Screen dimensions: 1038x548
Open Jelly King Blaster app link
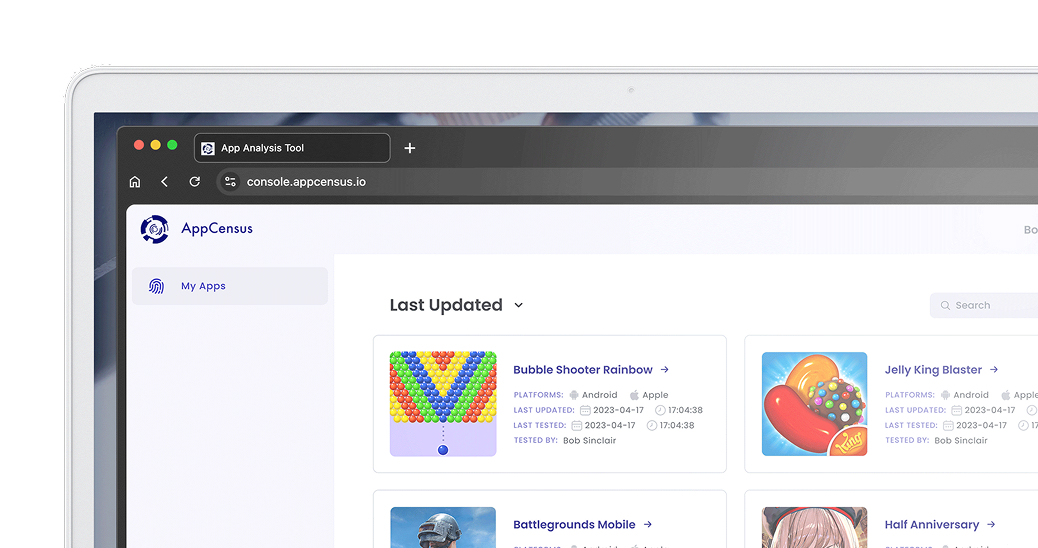tap(933, 370)
